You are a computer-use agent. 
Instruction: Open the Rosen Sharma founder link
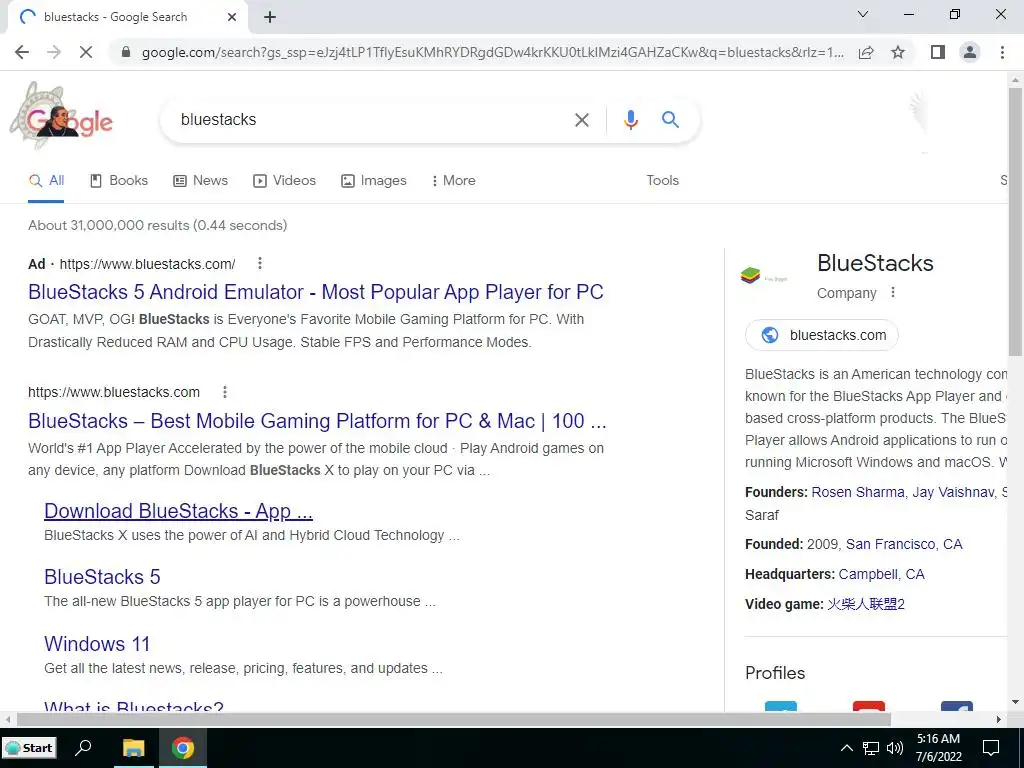(857, 492)
